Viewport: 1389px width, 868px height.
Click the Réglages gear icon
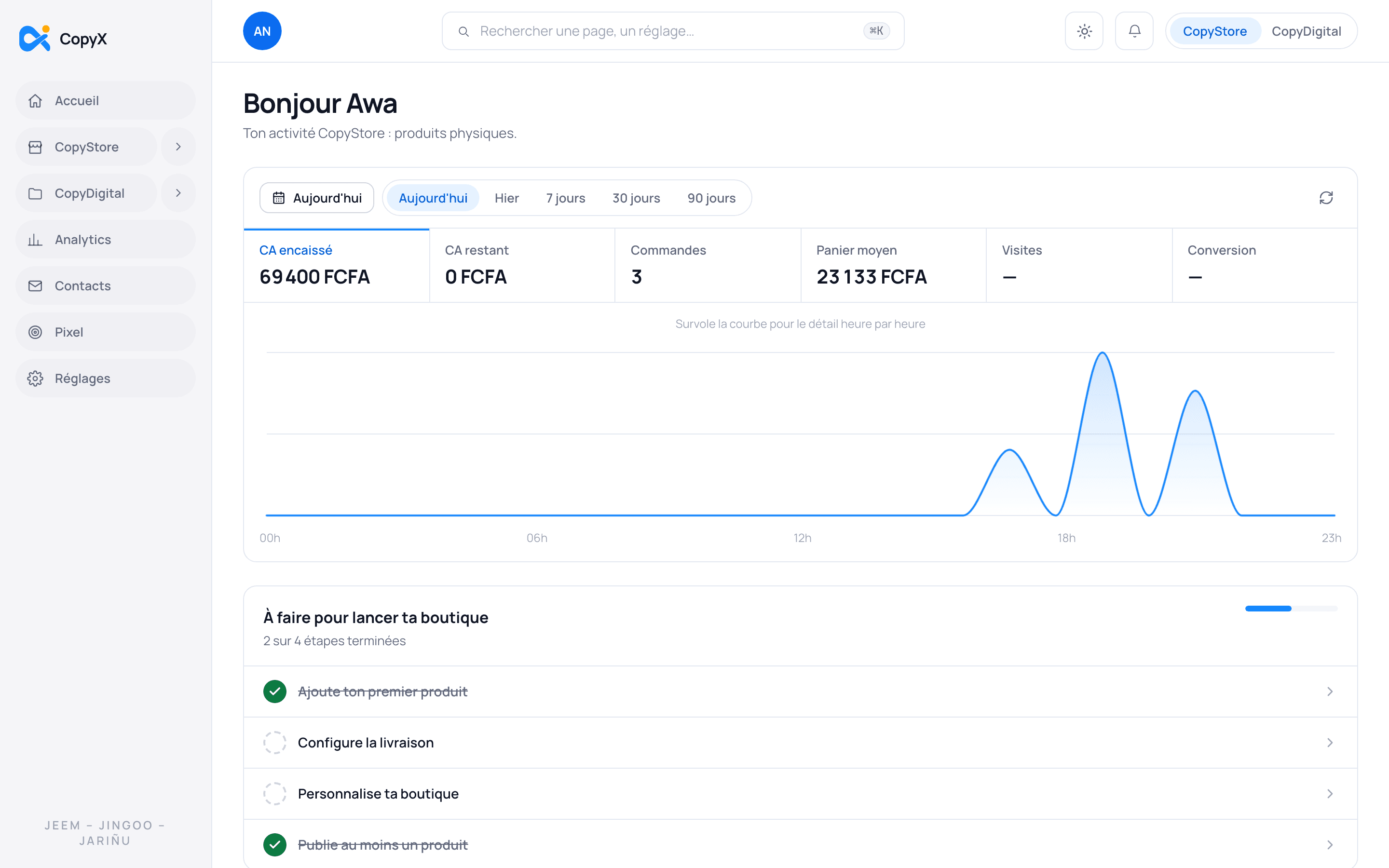[x=36, y=379]
